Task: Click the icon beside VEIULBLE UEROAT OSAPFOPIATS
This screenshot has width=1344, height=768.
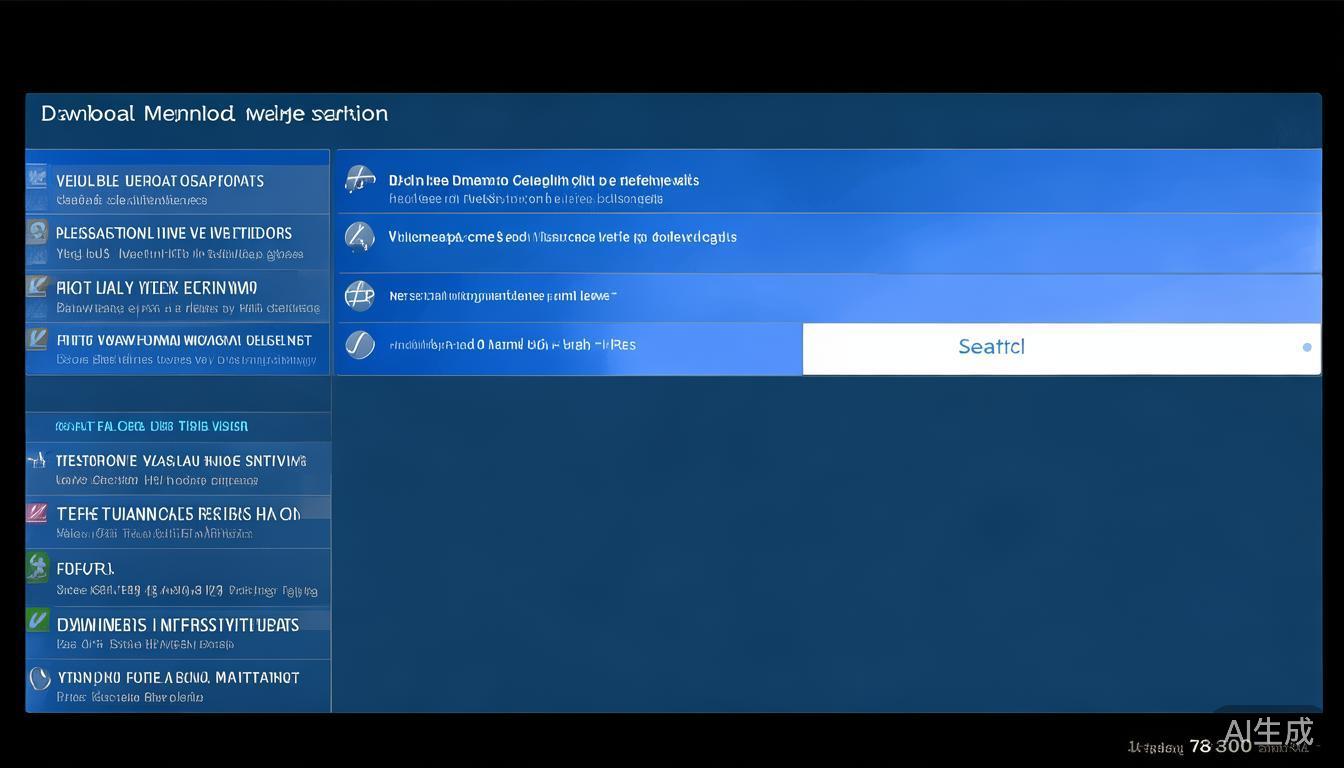Action: click(37, 180)
